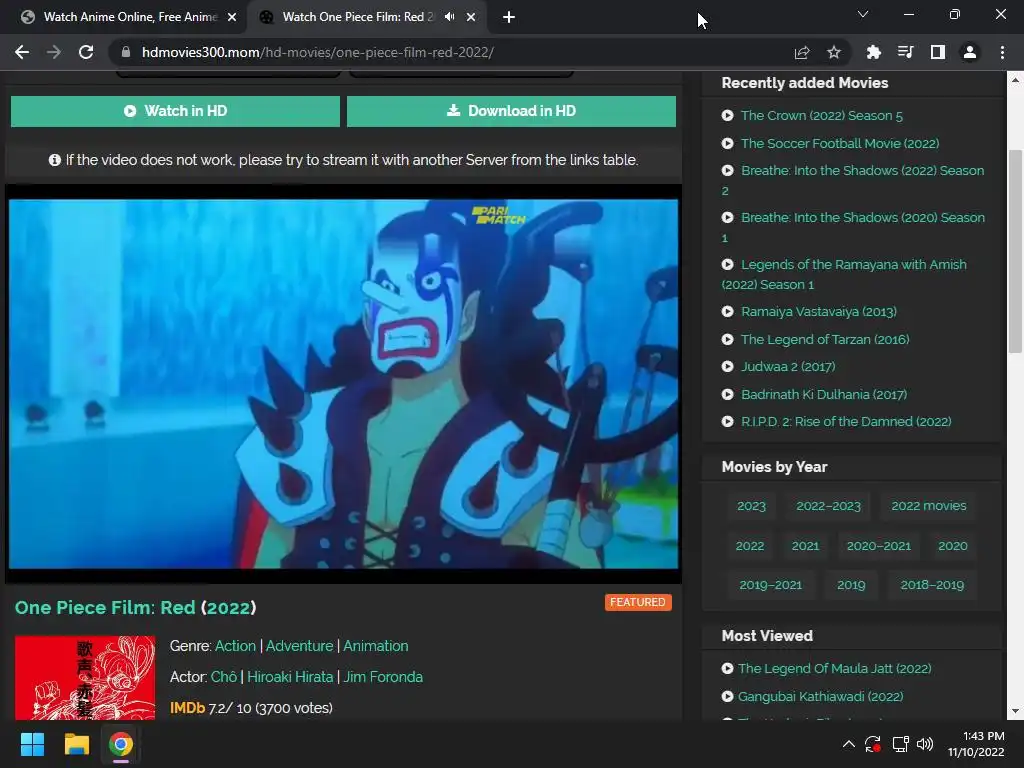Click Download in HD button
The height and width of the screenshot is (768, 1024).
(511, 111)
